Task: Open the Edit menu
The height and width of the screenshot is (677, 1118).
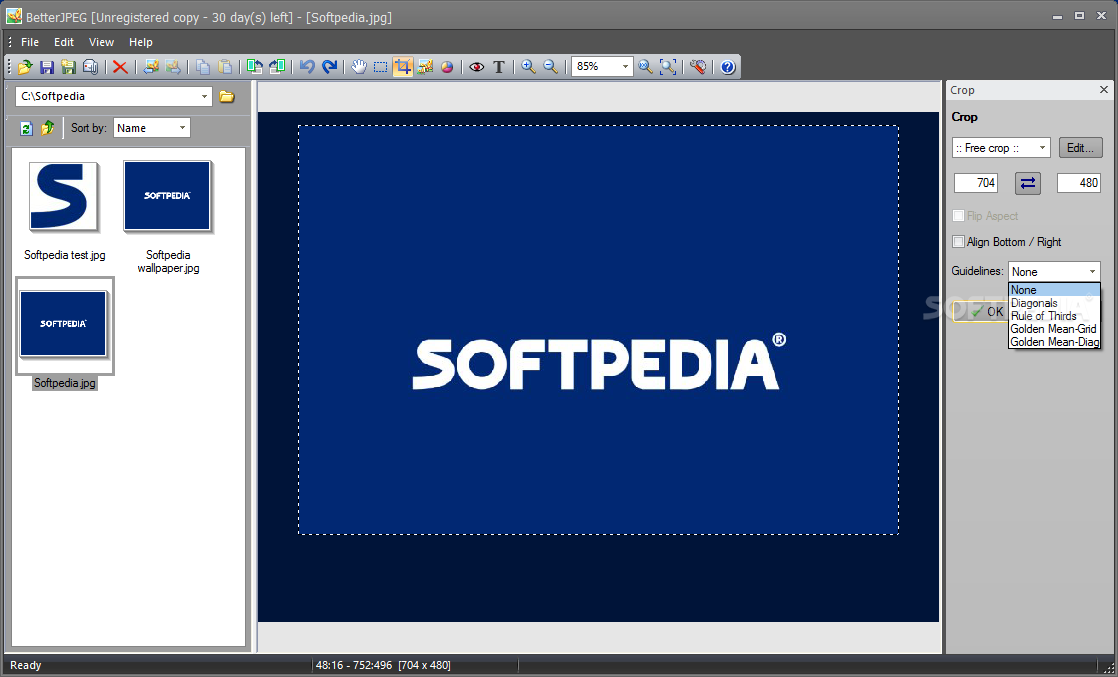Action: pyautogui.click(x=64, y=42)
